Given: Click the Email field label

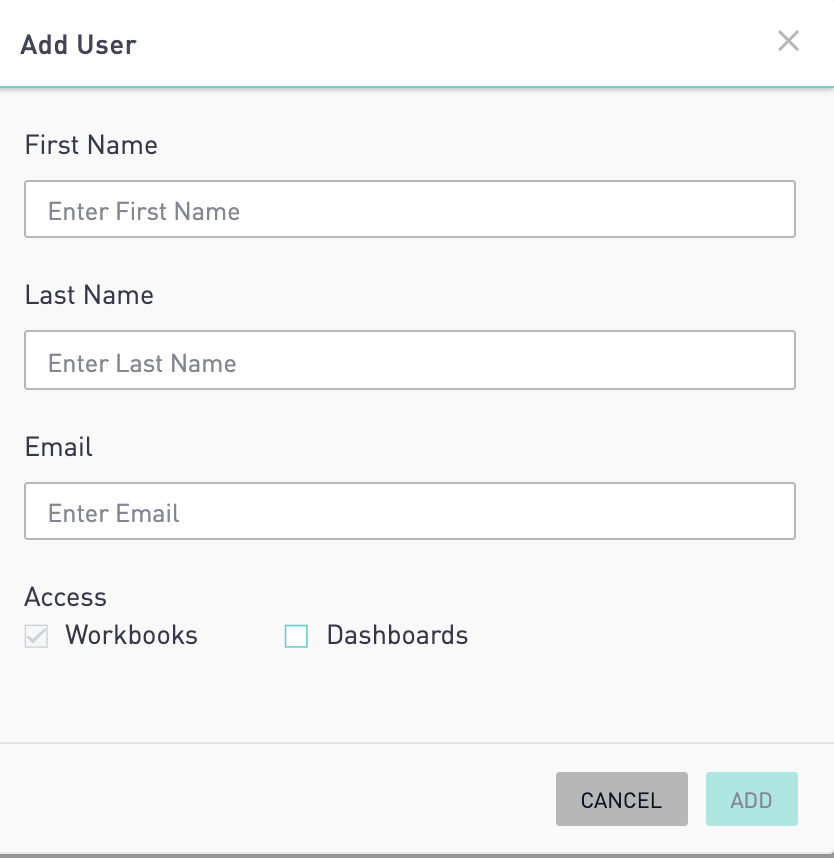Looking at the screenshot, I should pyautogui.click(x=59, y=447).
